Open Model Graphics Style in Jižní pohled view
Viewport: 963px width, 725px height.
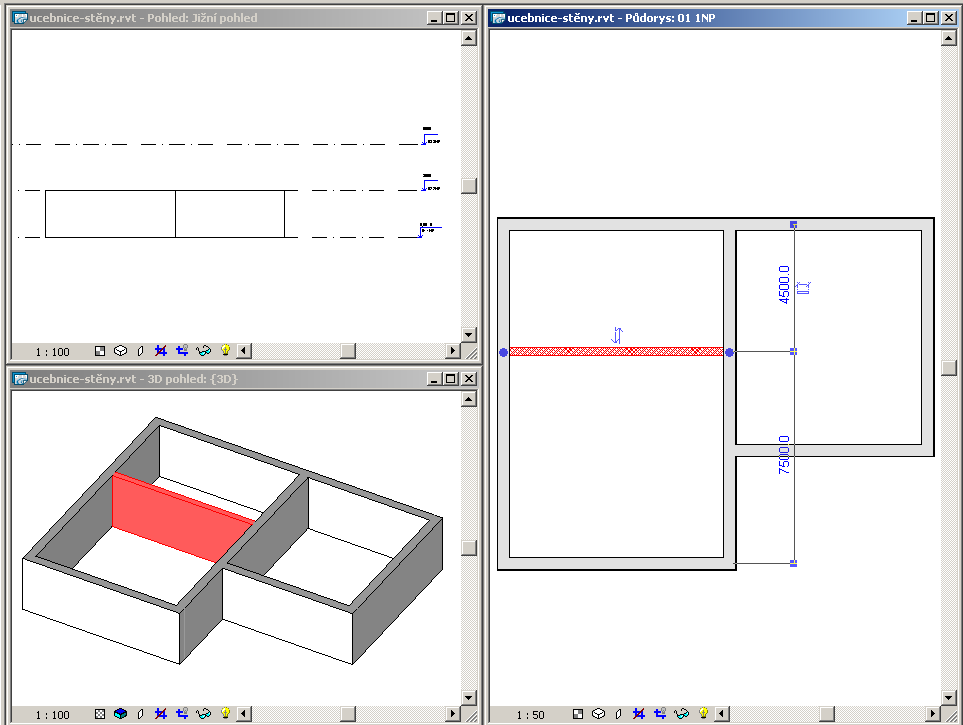coord(120,351)
